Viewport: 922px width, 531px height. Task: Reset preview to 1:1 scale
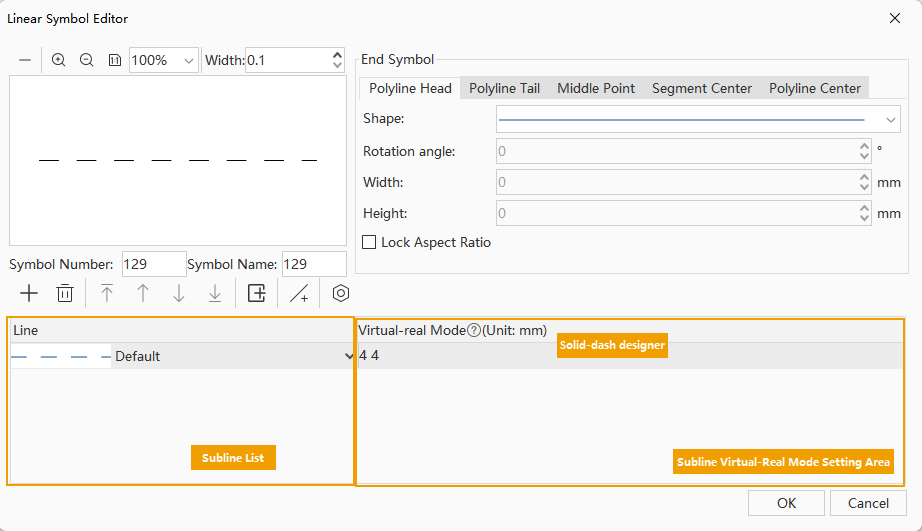click(114, 60)
